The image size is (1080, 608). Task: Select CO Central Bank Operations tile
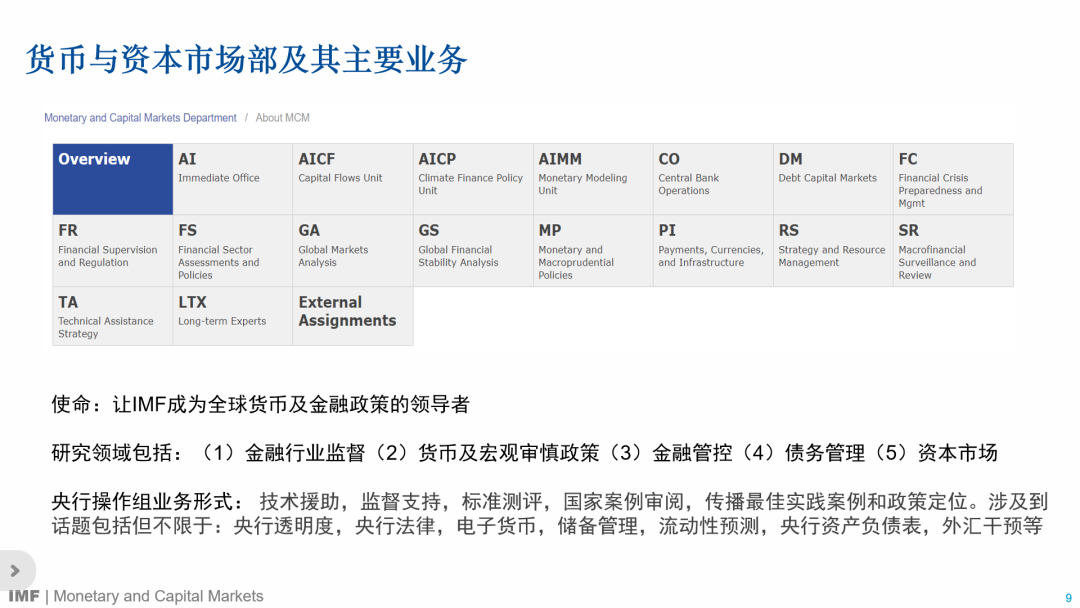(712, 179)
